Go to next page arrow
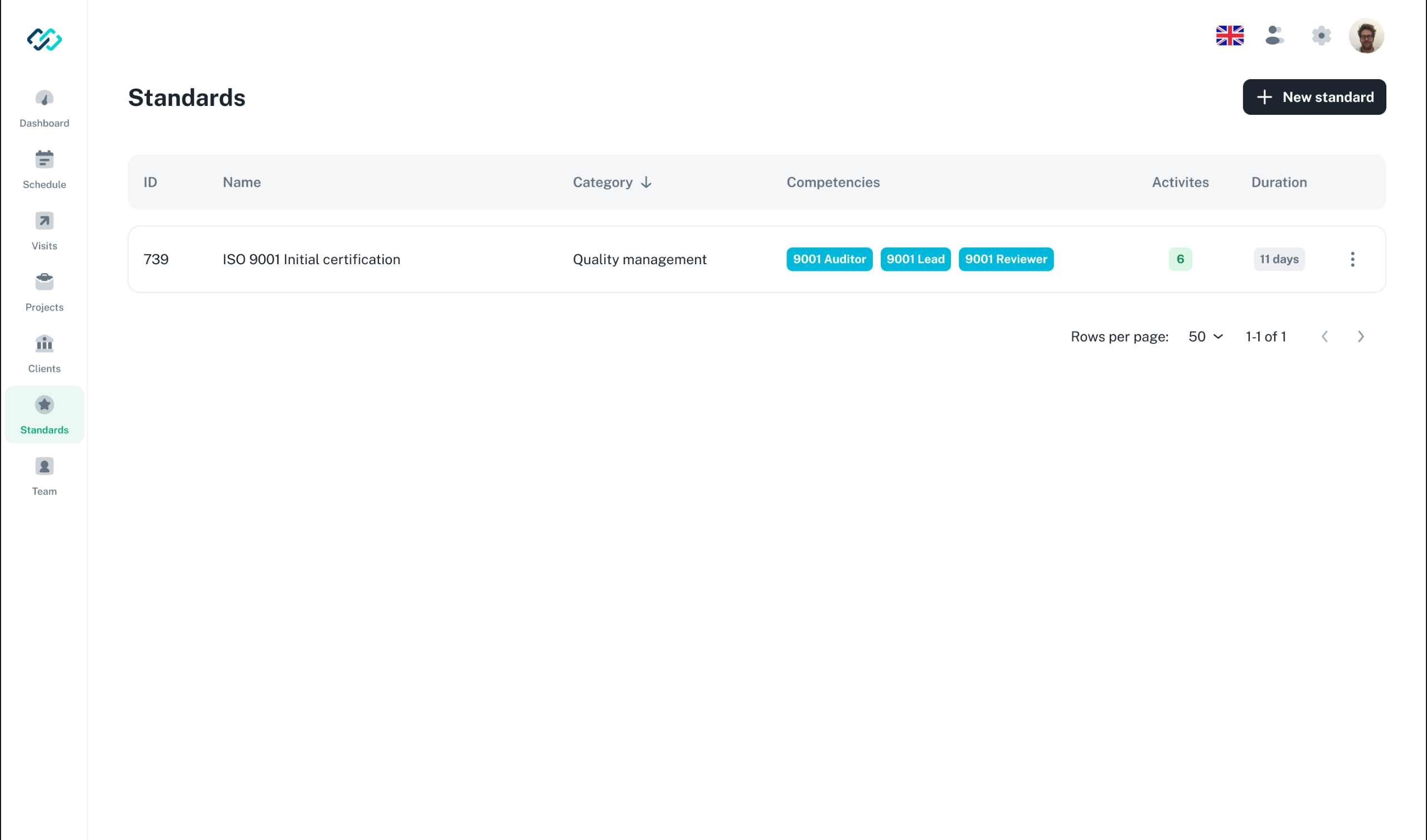Image resolution: width=1427 pixels, height=840 pixels. 1361,337
